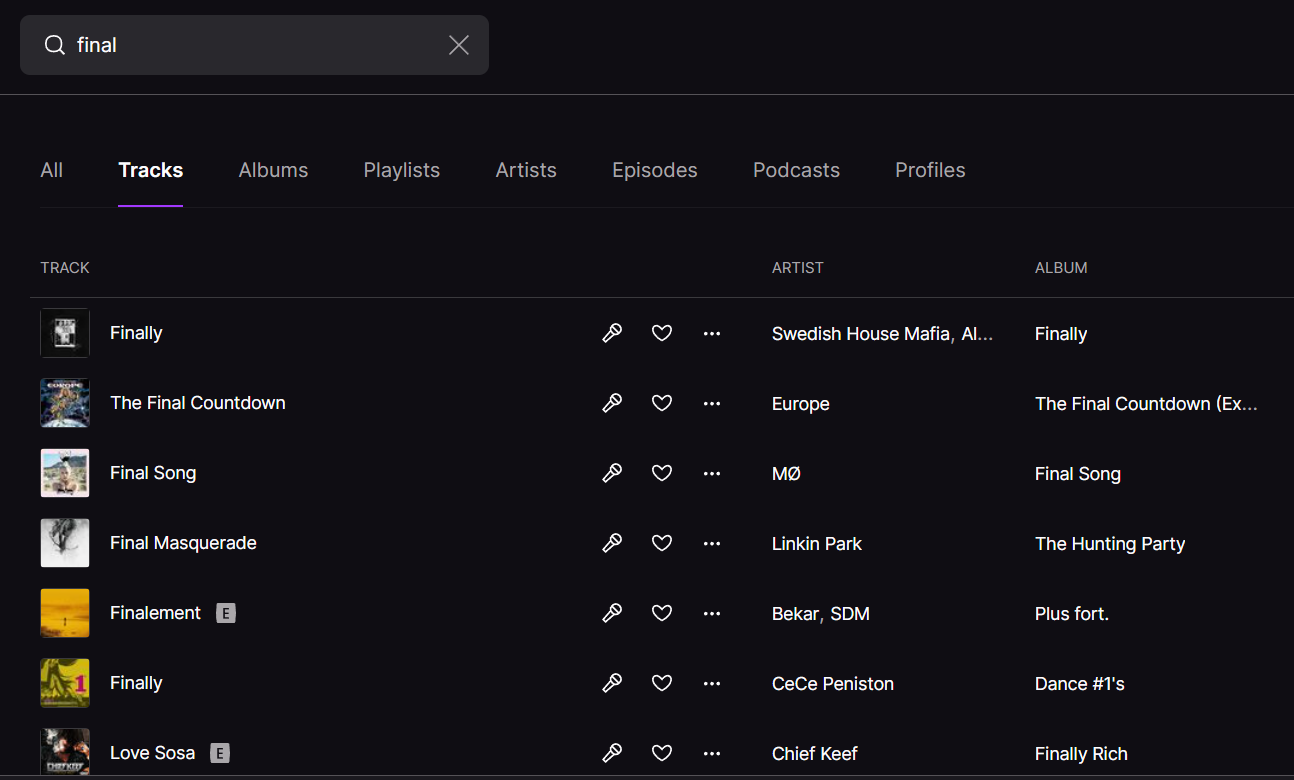Open the Final Song album link
This screenshot has width=1294, height=780.
click(x=1078, y=474)
